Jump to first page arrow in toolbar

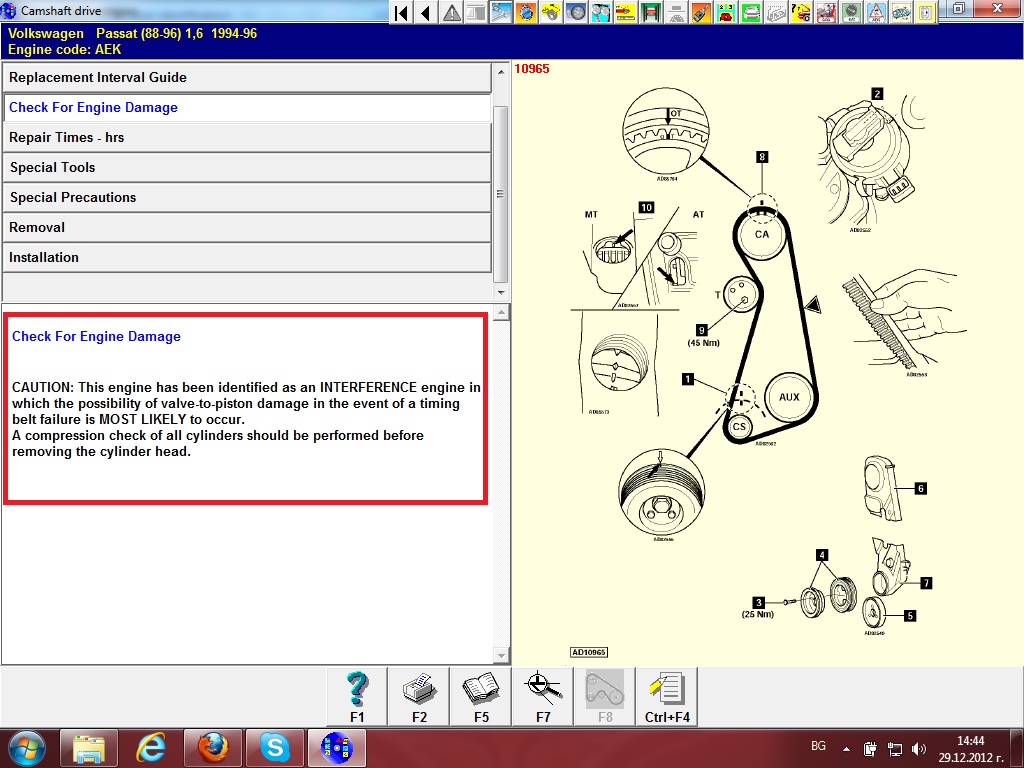pos(401,13)
